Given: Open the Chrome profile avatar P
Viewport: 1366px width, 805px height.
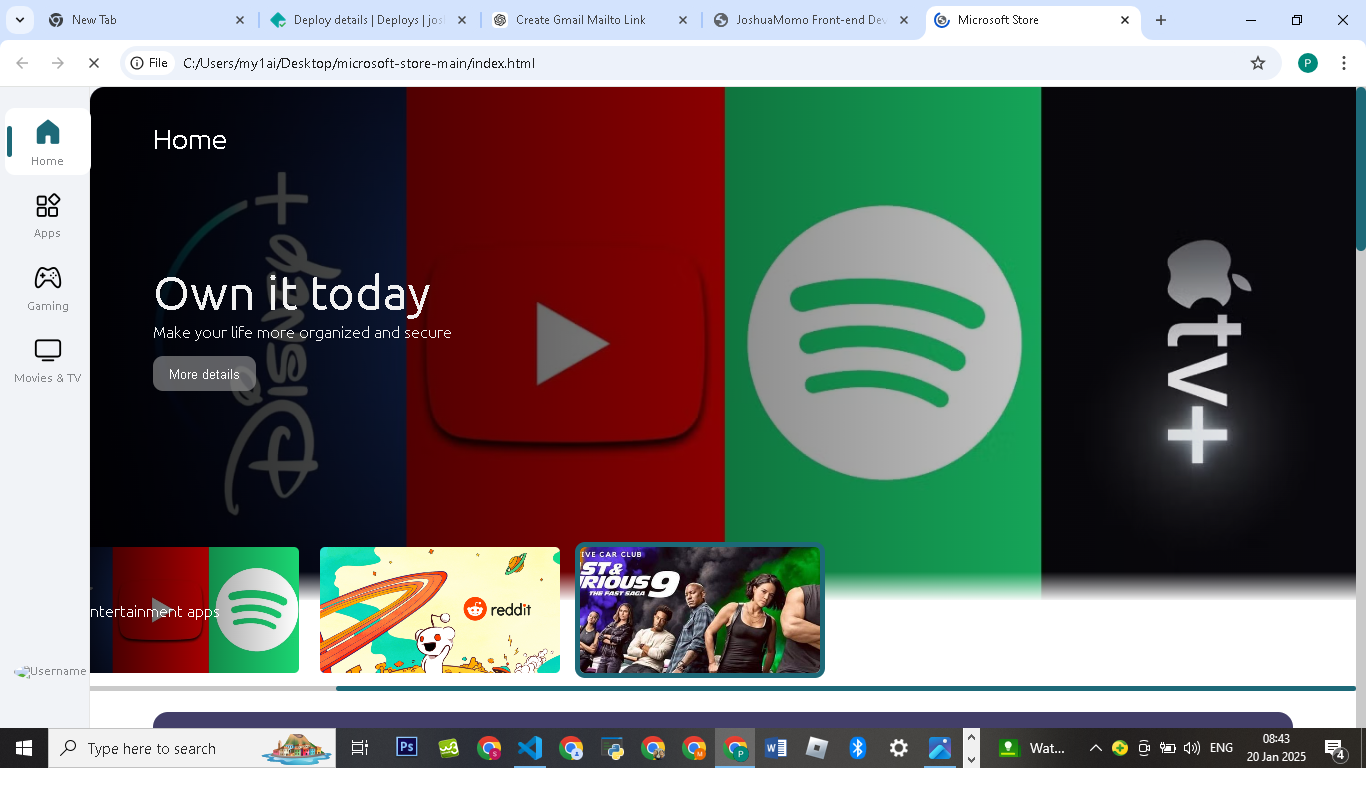Looking at the screenshot, I should [1308, 63].
